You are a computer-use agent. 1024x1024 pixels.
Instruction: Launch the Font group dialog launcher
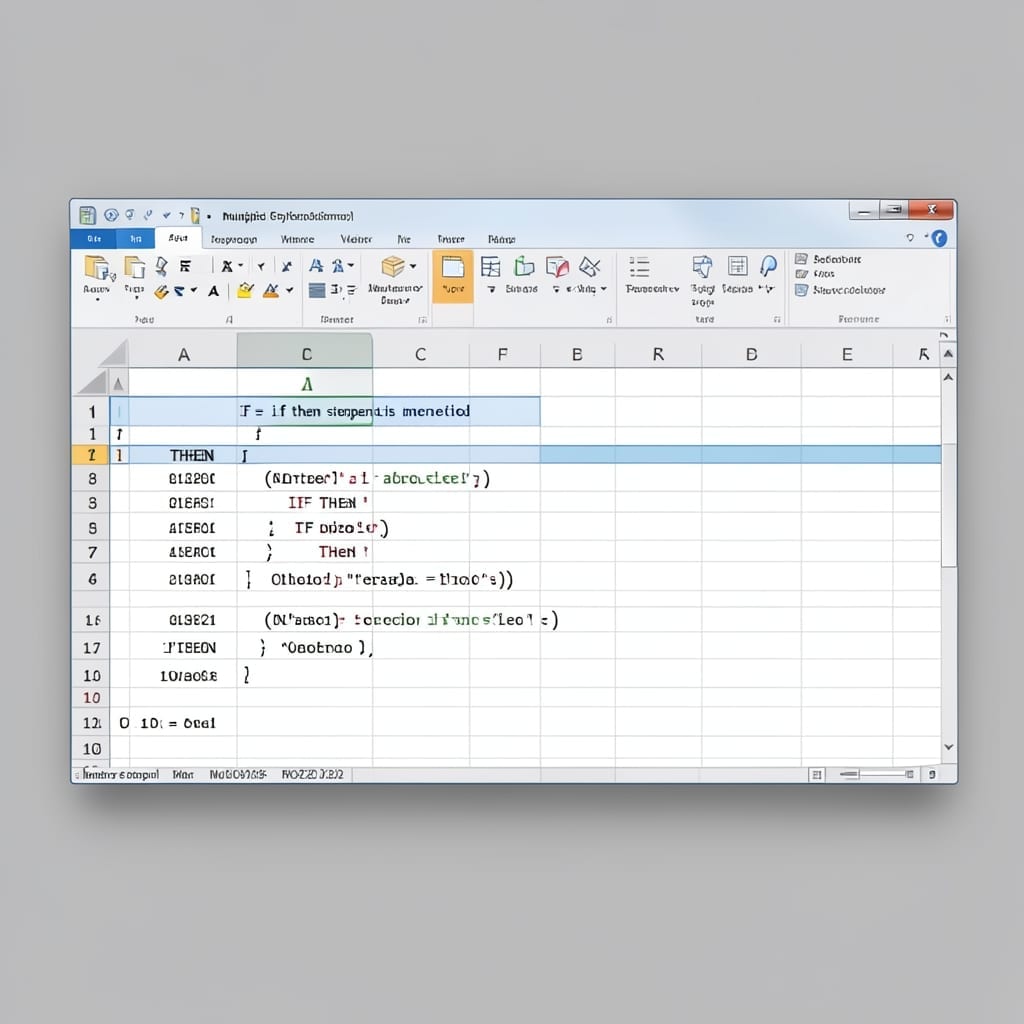click(229, 319)
